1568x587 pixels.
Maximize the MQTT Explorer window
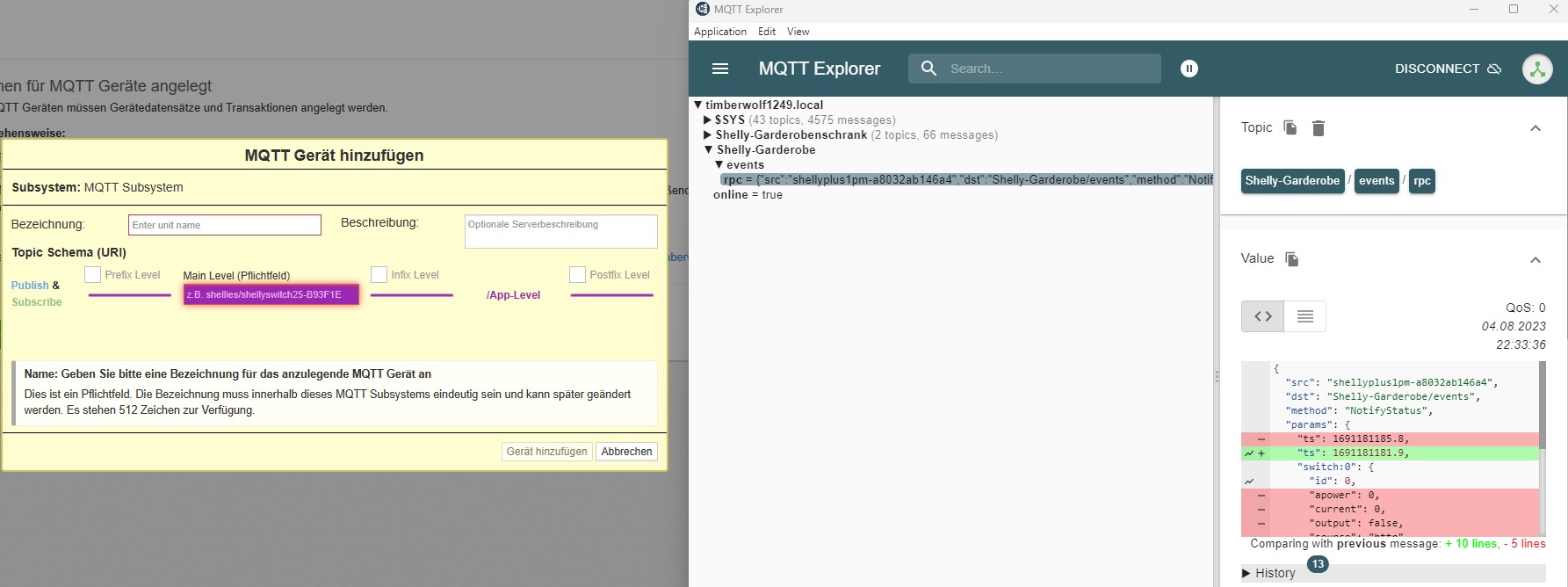pos(1514,9)
